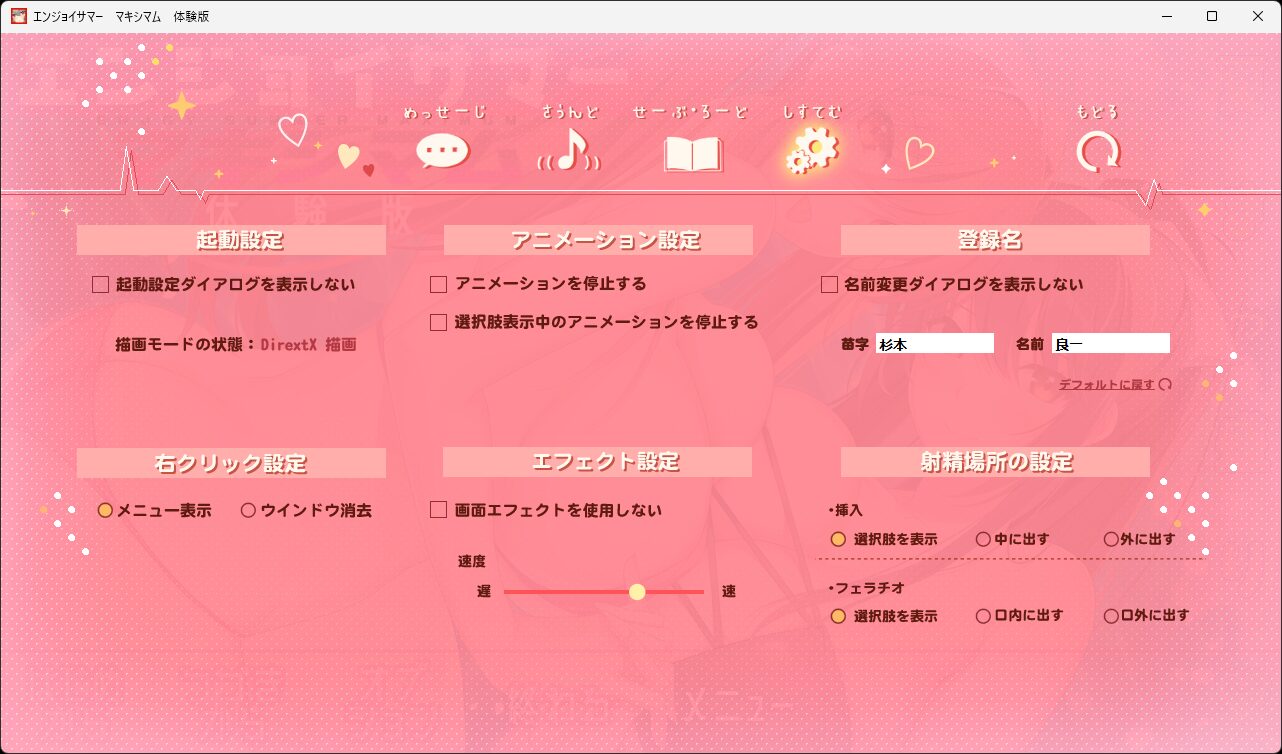Maximize the game window

point(1212,16)
